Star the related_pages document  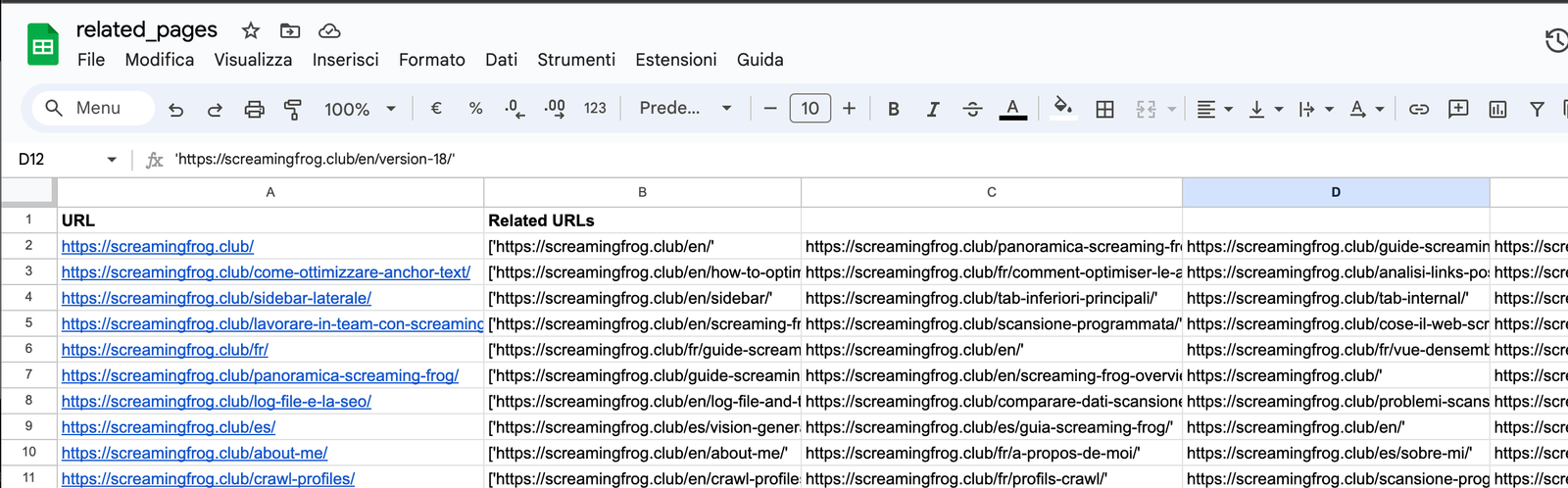(251, 30)
